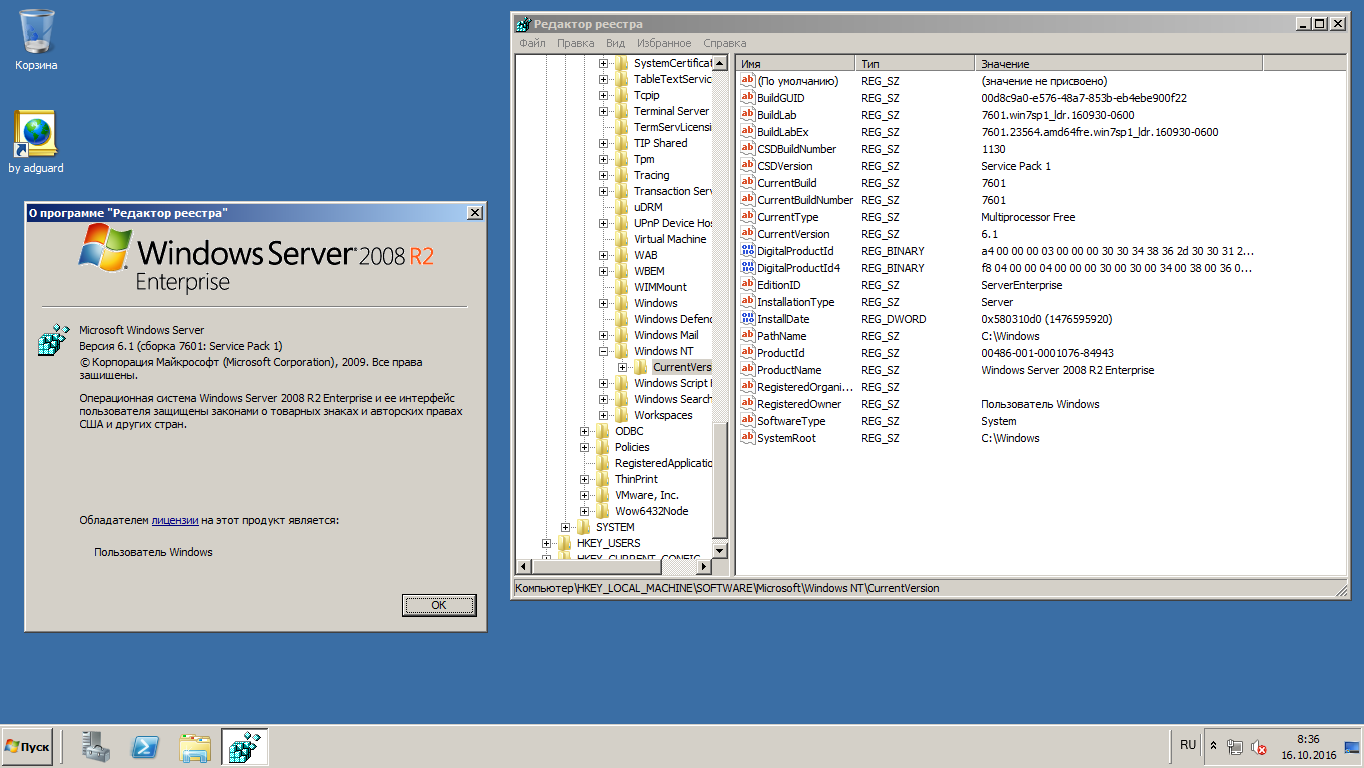Show hidden tray icons arrow
The image size is (1364, 768).
(x=1214, y=746)
